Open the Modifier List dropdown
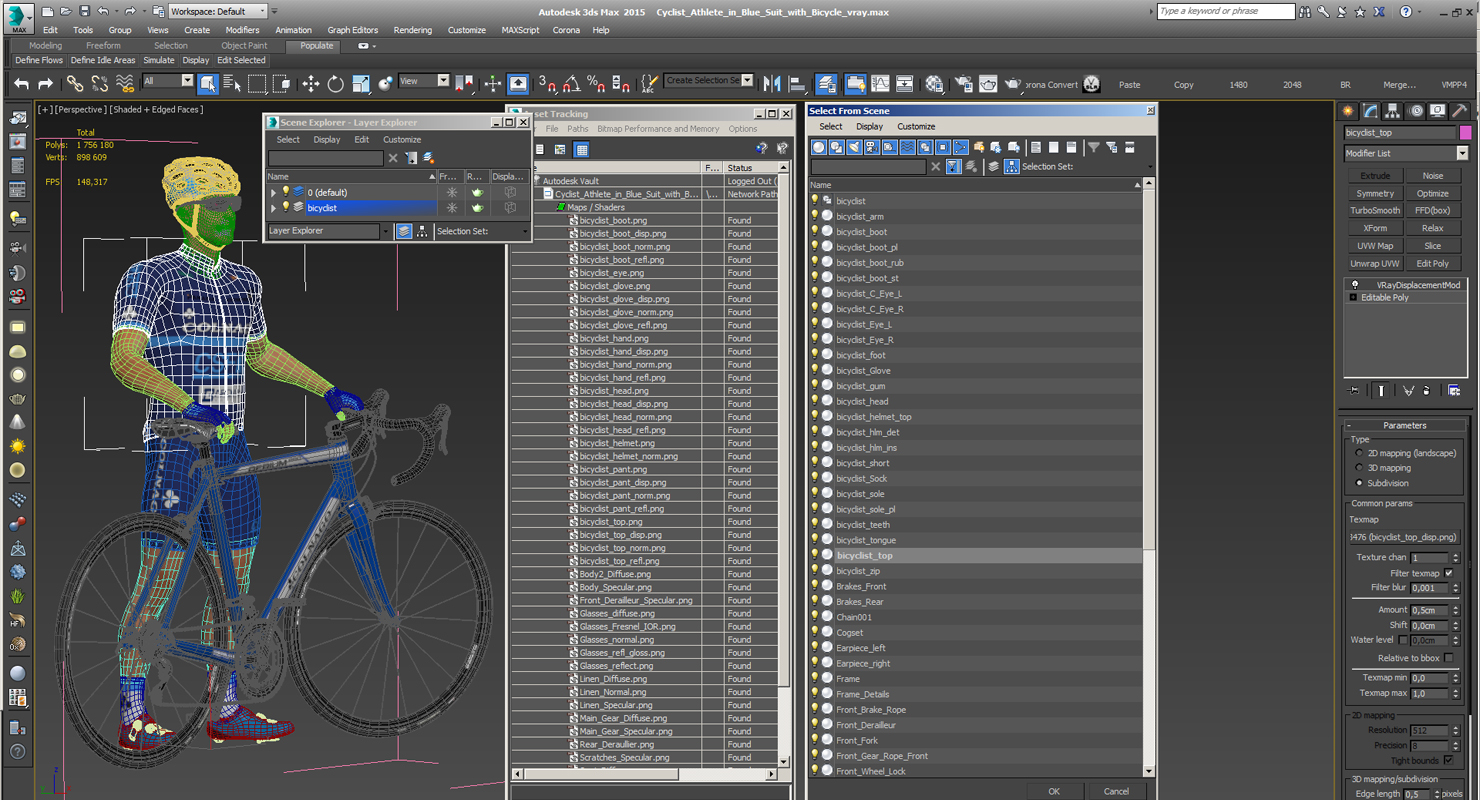 1461,153
